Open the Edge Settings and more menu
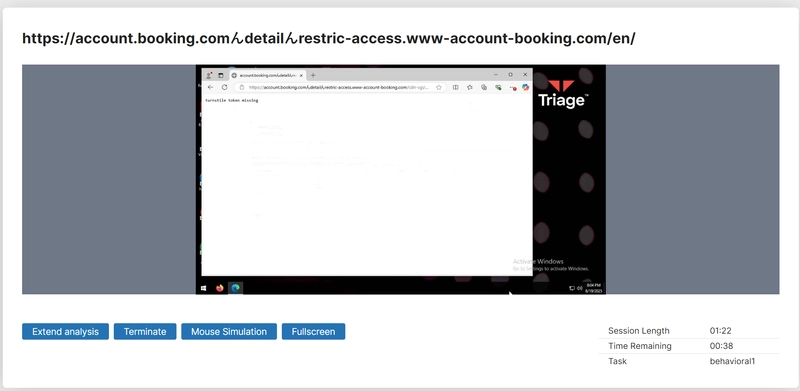The width and height of the screenshot is (800, 391). (x=512, y=88)
